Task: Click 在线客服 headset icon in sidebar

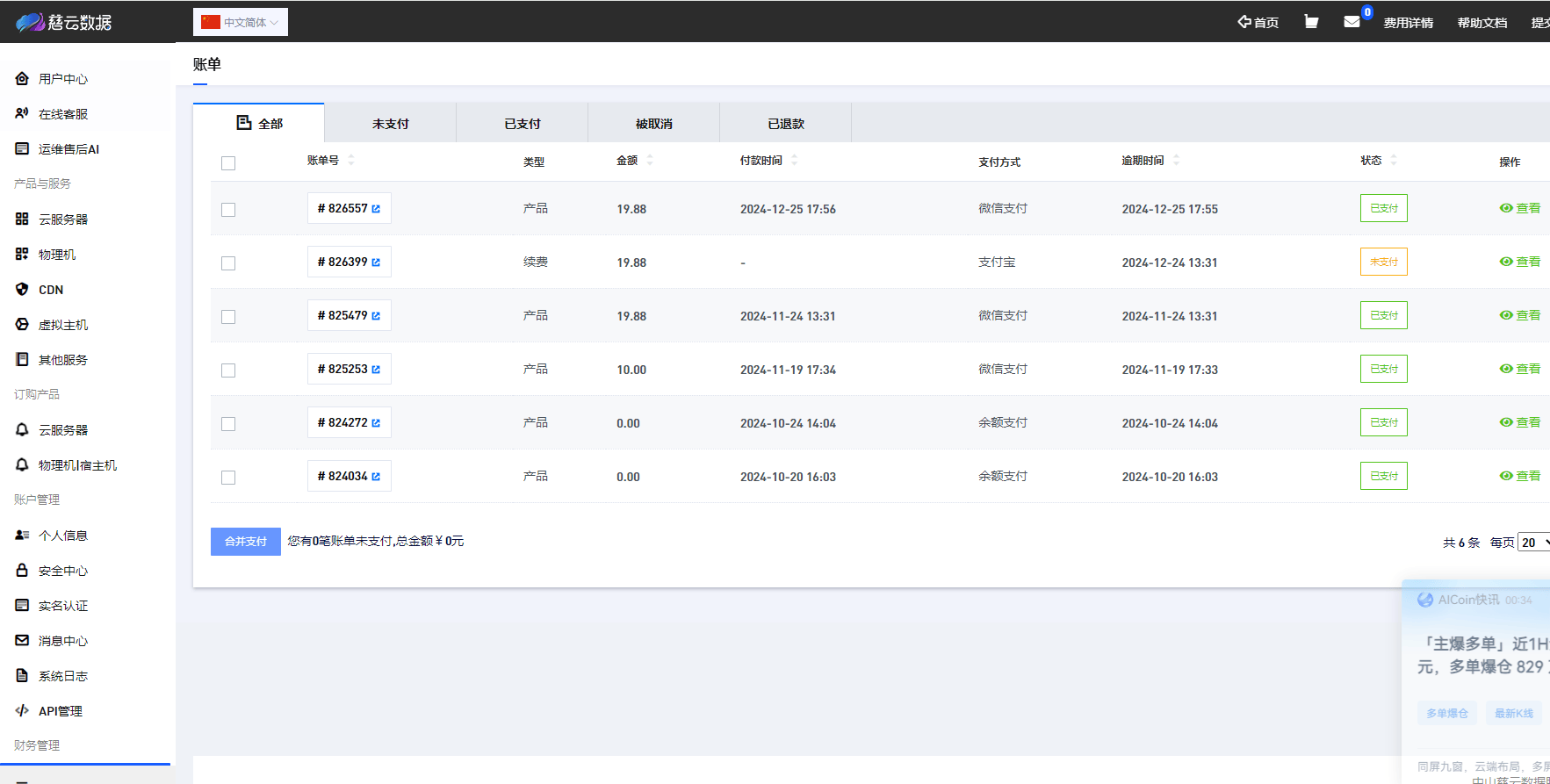Action: (x=22, y=114)
